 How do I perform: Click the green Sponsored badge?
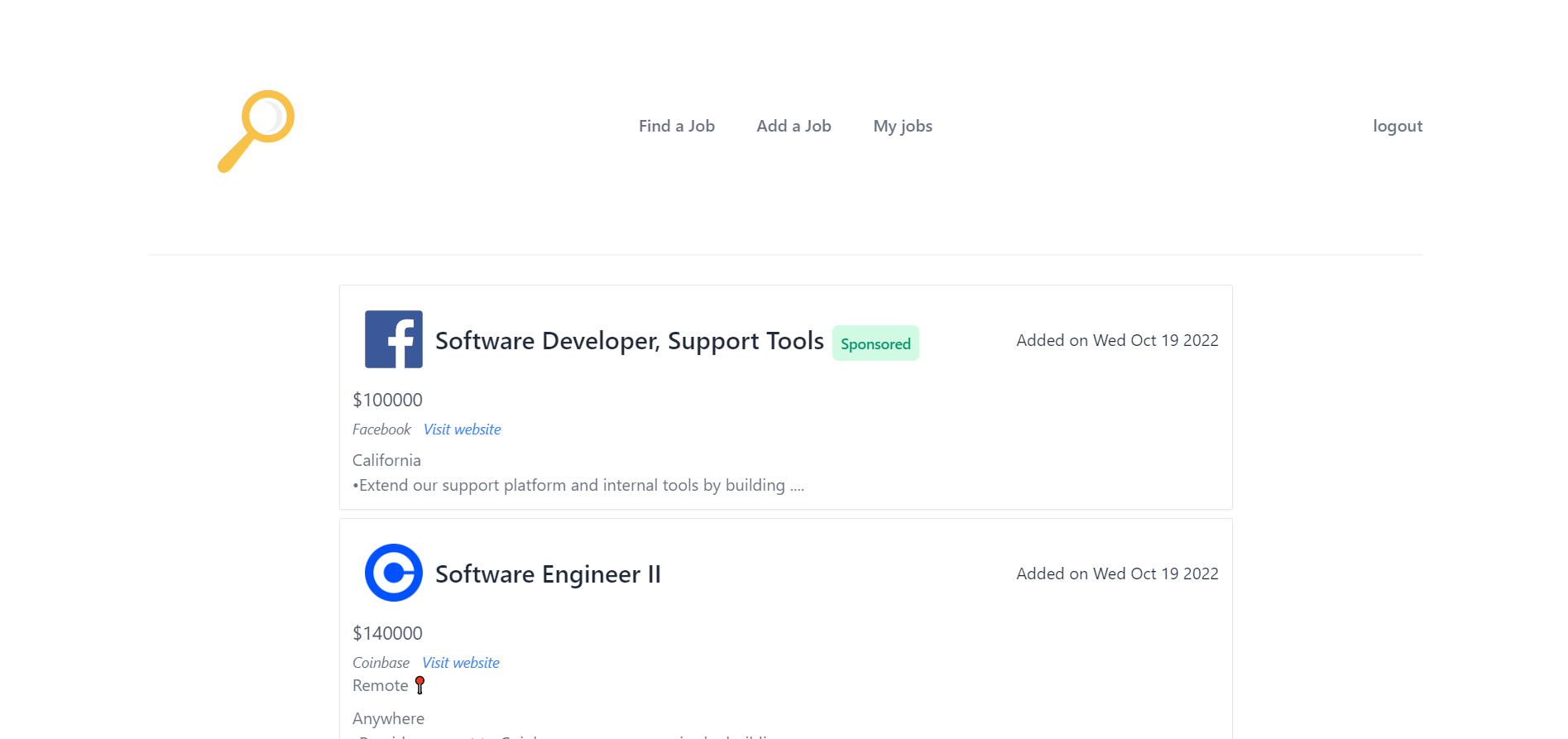click(875, 343)
